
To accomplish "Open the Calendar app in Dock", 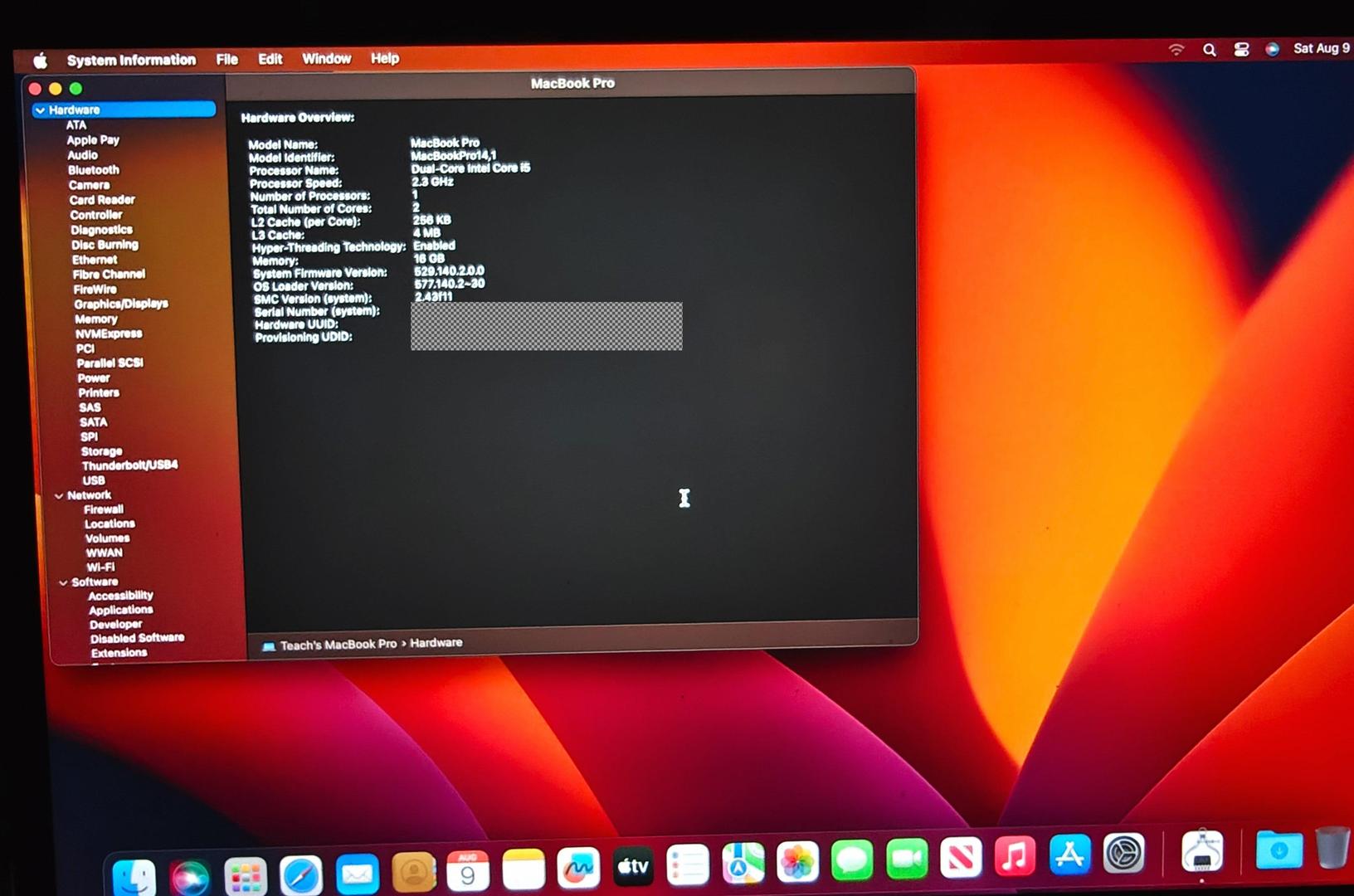I will pos(468,871).
